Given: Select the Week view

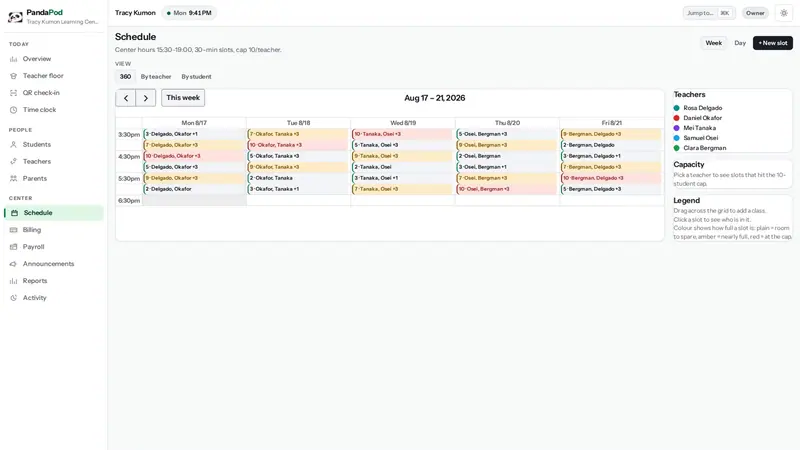Looking at the screenshot, I should tap(713, 43).
